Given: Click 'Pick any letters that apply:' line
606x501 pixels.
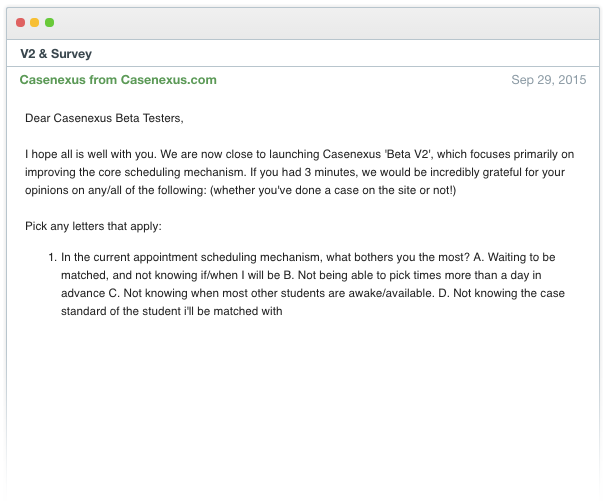Looking at the screenshot, I should click(x=98, y=226).
